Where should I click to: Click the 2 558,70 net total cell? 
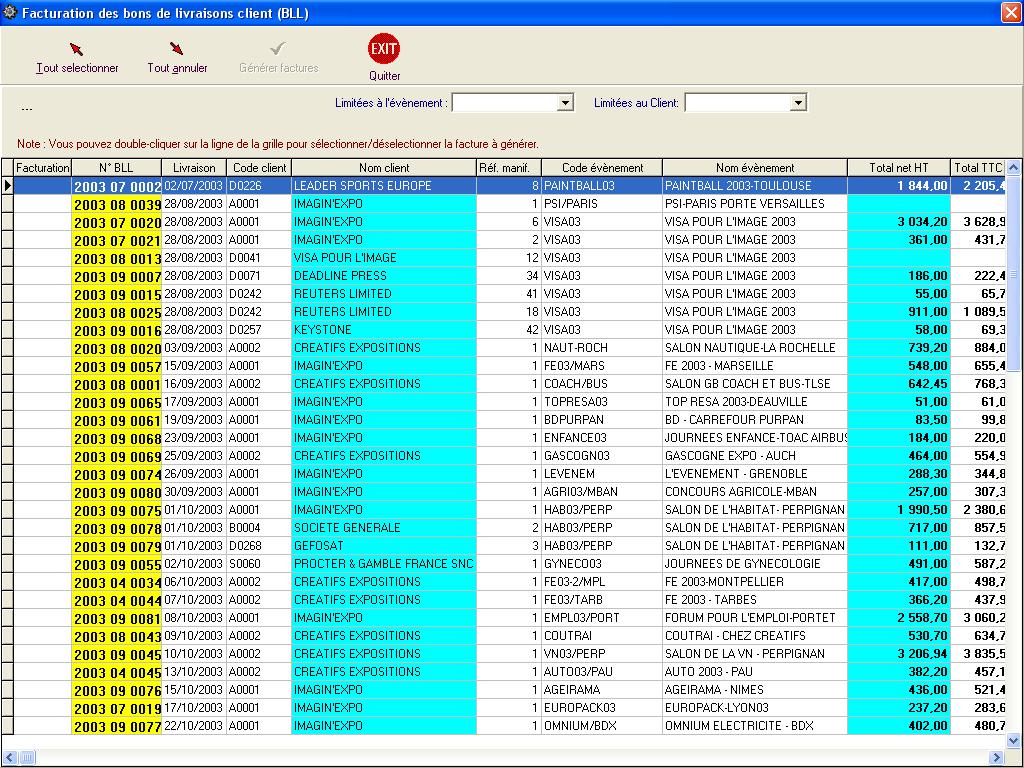[x=899, y=618]
